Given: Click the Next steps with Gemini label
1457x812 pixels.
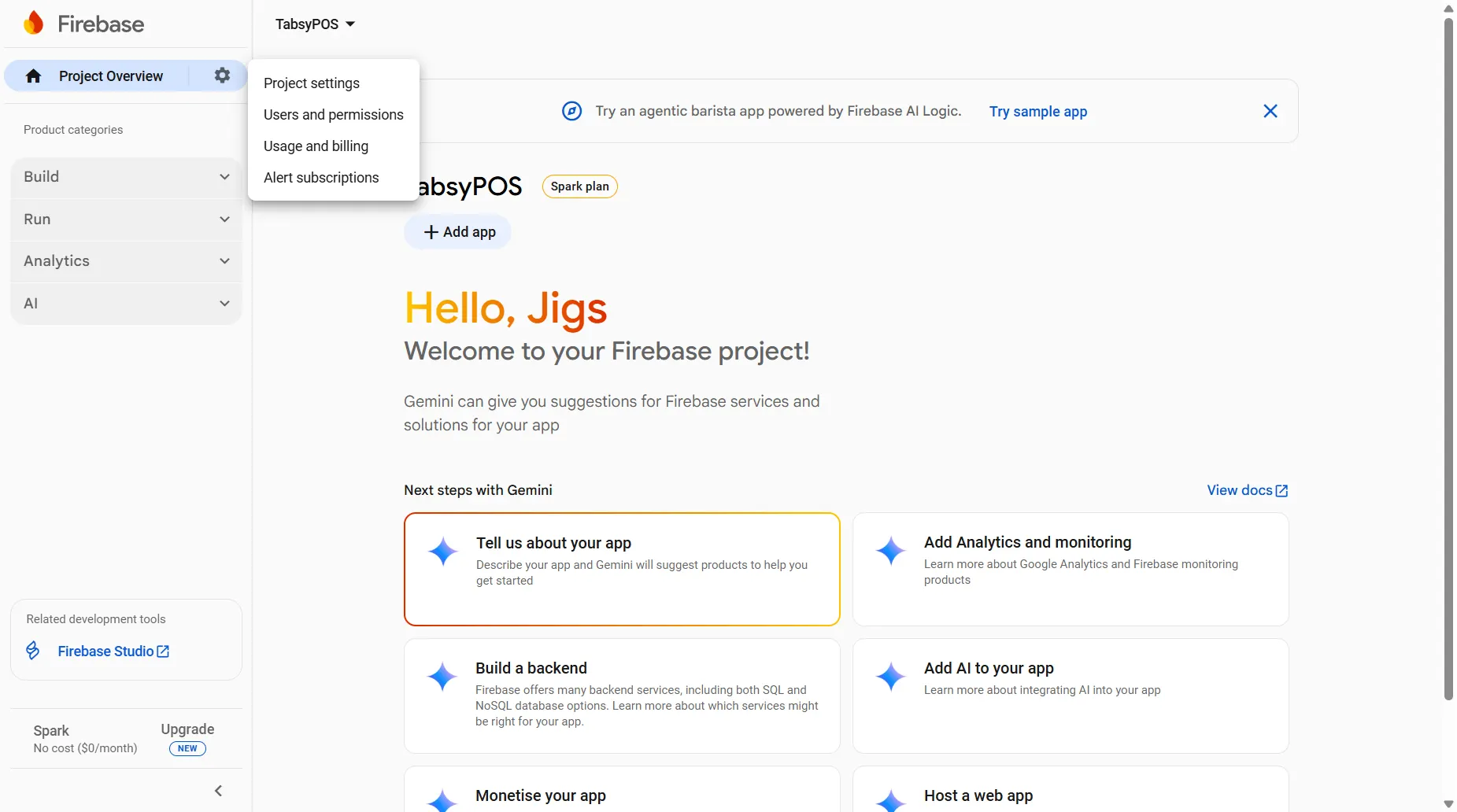Looking at the screenshot, I should click(x=478, y=490).
